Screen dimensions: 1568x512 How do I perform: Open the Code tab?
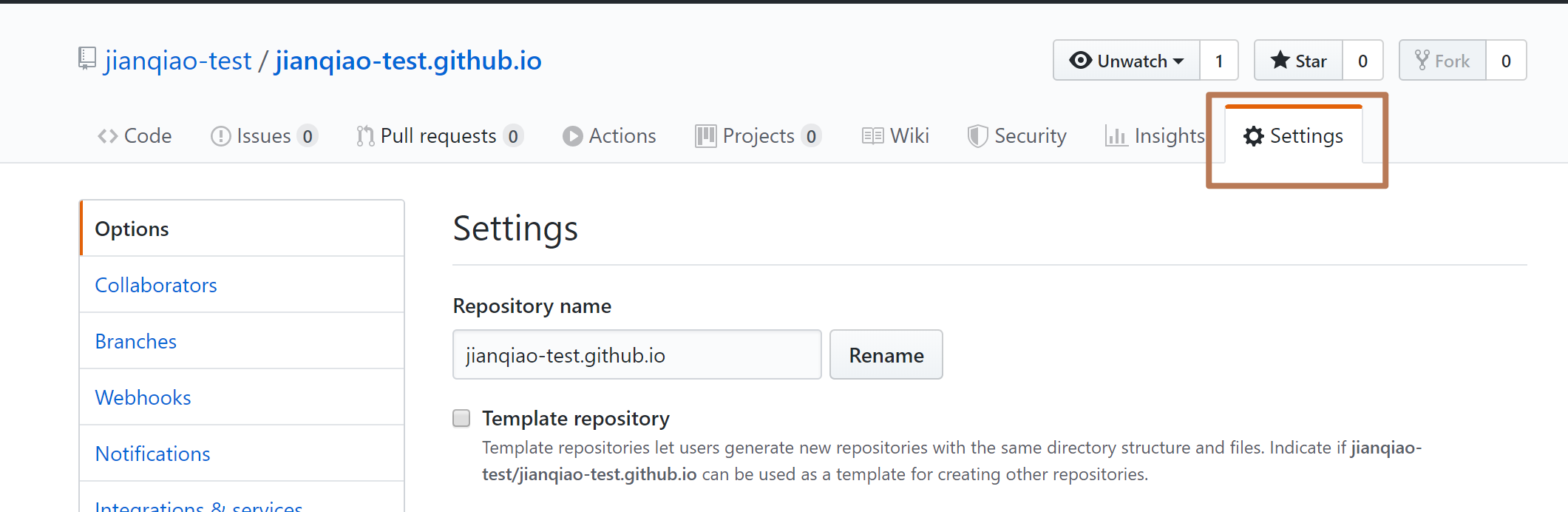click(135, 136)
